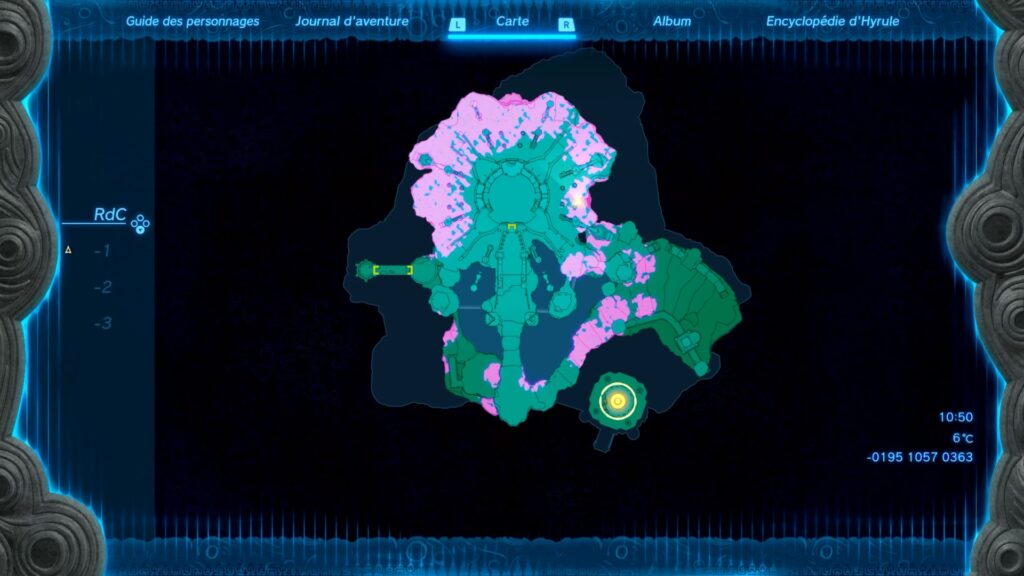
Task: Click the in-game time 10:50
Action: click(x=955, y=417)
